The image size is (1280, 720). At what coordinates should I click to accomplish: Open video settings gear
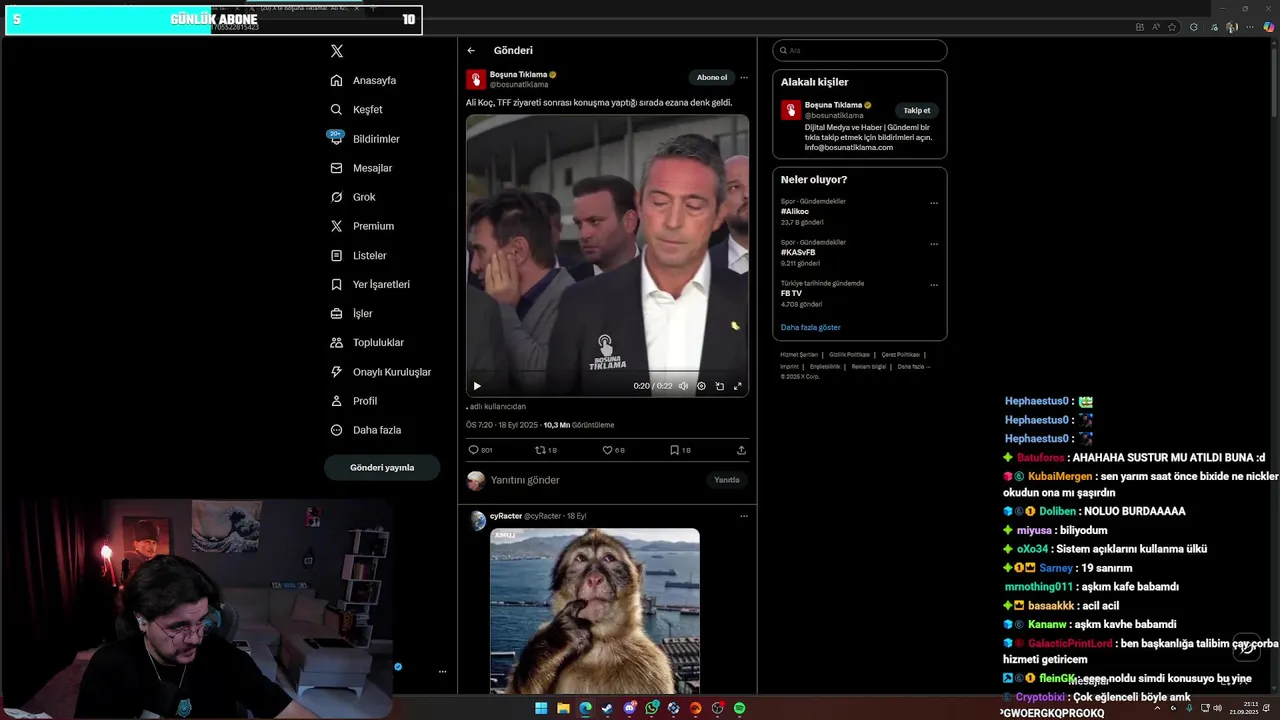click(701, 386)
